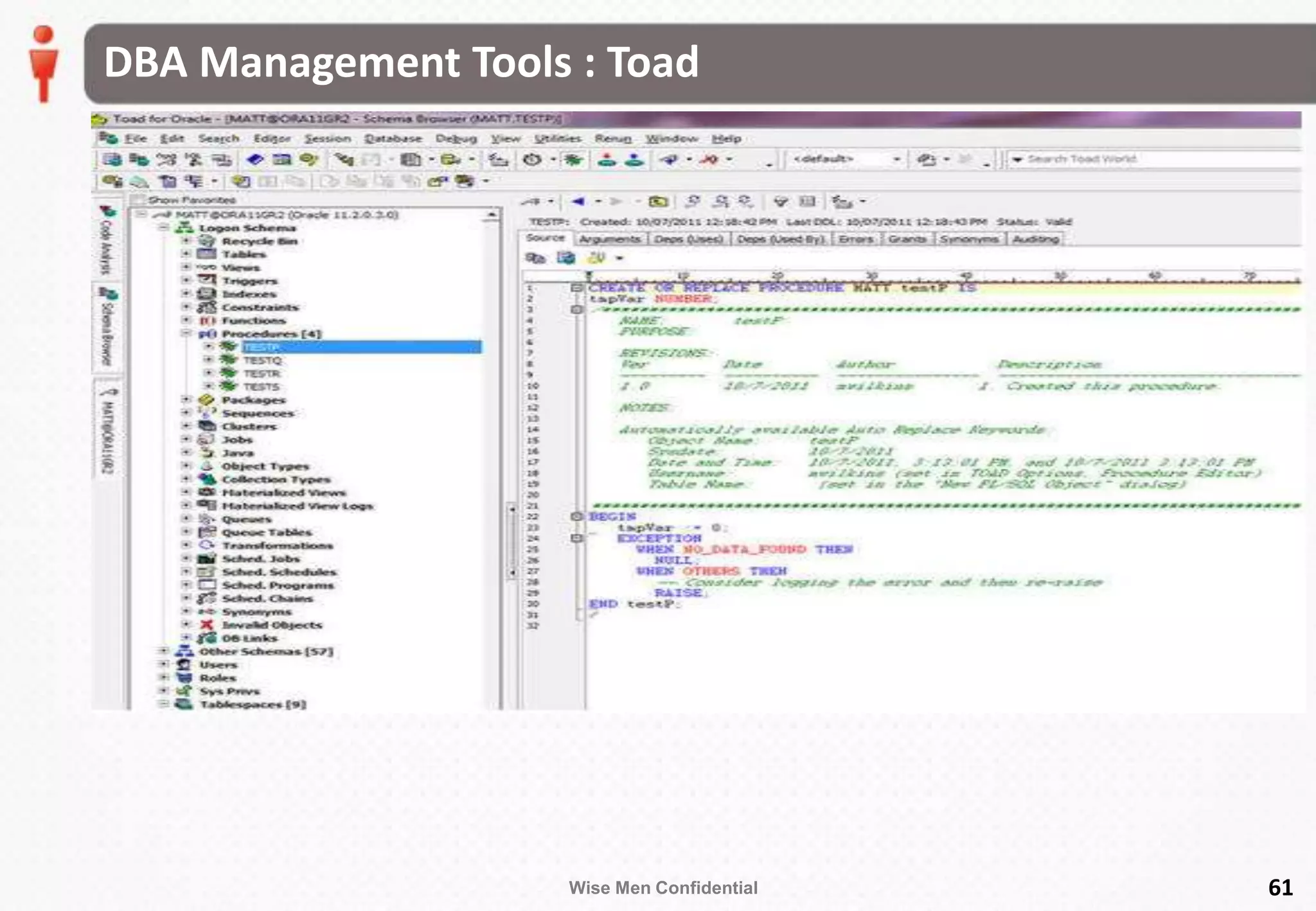This screenshot has height=911, width=1316.
Task: Click the Search Toad World field
Action: coord(1153,159)
